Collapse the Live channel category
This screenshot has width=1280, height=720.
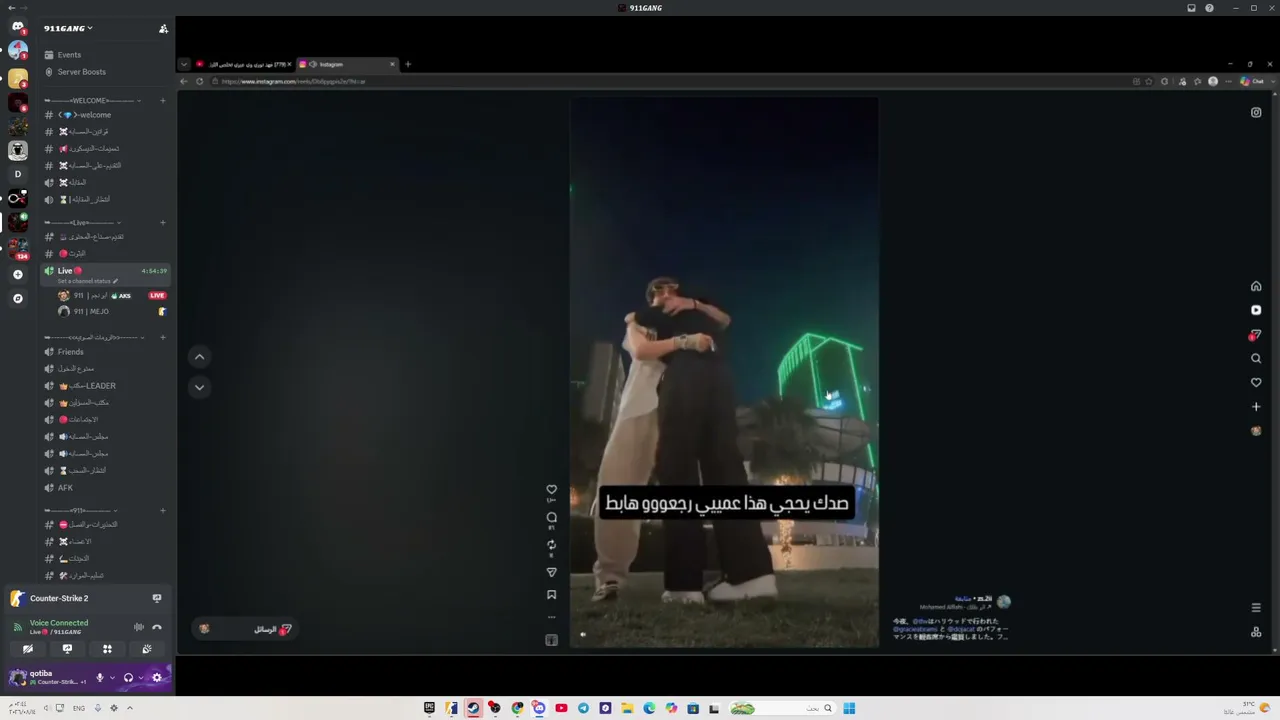click(83, 222)
